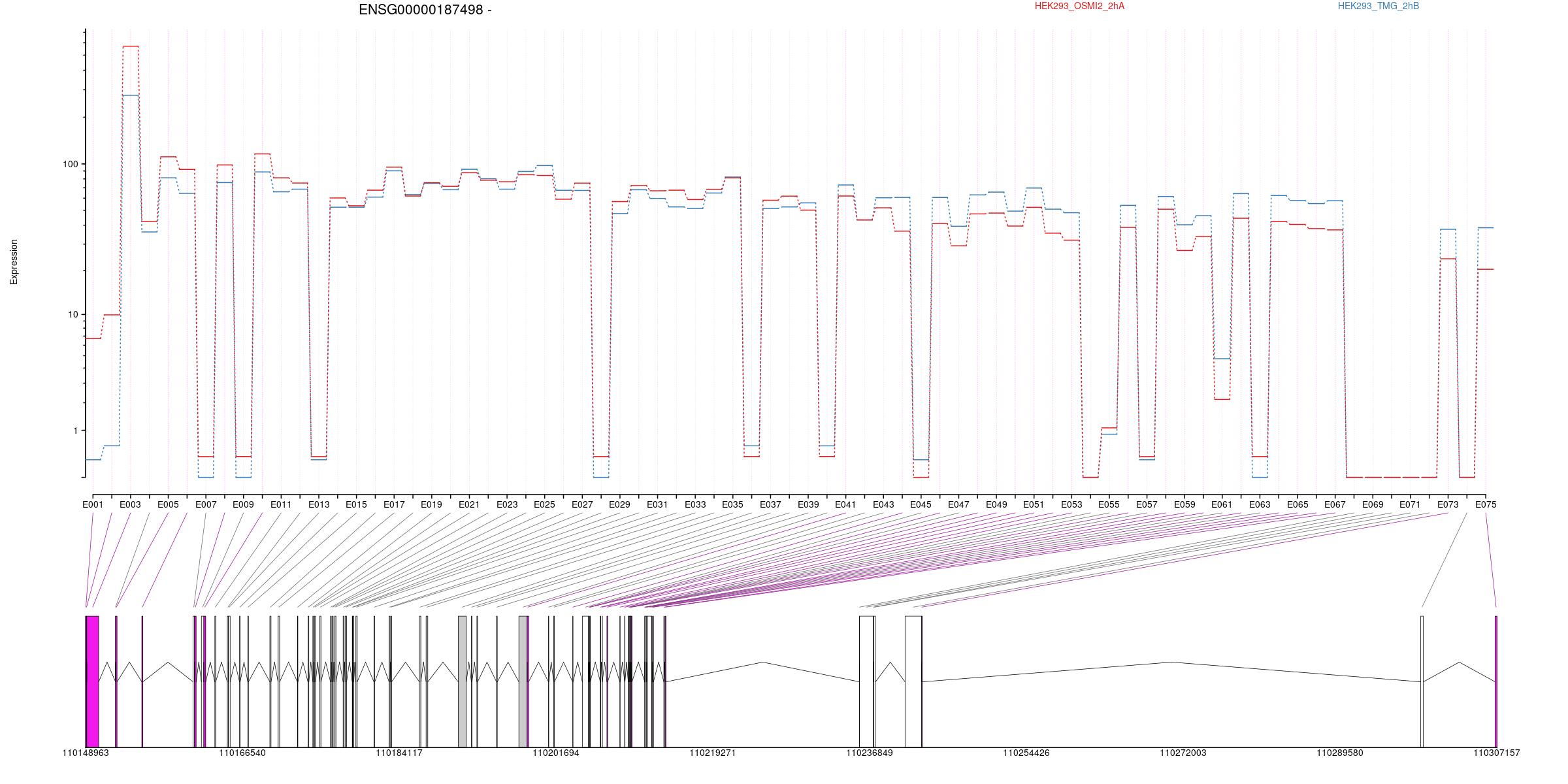Image resolution: width=1568 pixels, height=784 pixels.
Task: Click exon label E053
Action: [x=1071, y=504]
